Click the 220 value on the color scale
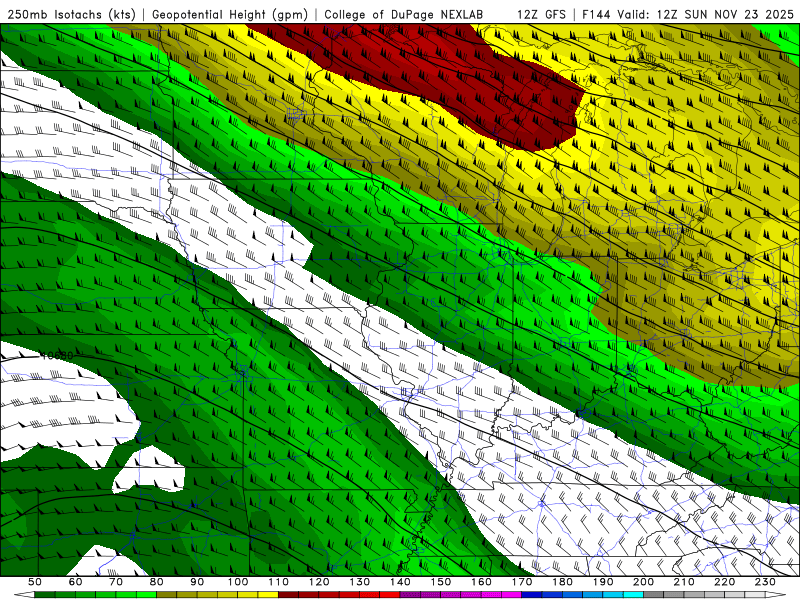Image resolution: width=800 pixels, height=600 pixels. pos(724,582)
